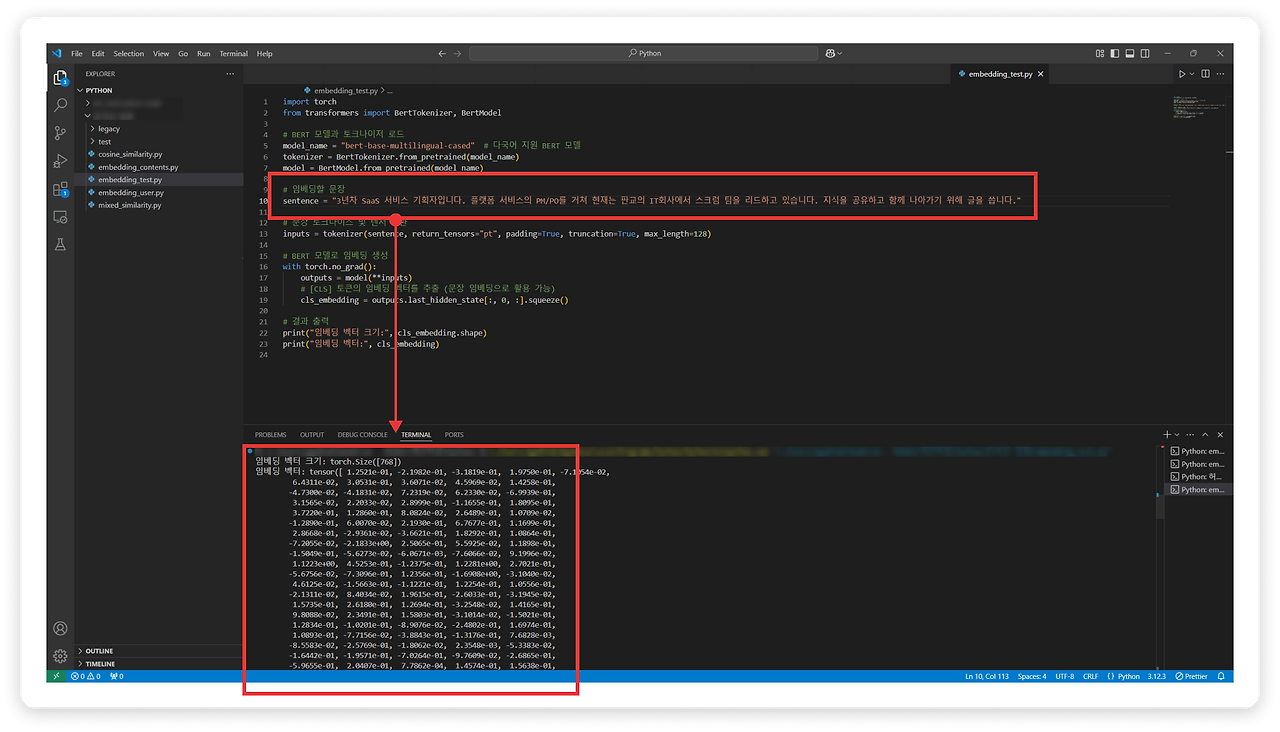Open the Testing flask view
The height and width of the screenshot is (732, 1280).
point(60,245)
